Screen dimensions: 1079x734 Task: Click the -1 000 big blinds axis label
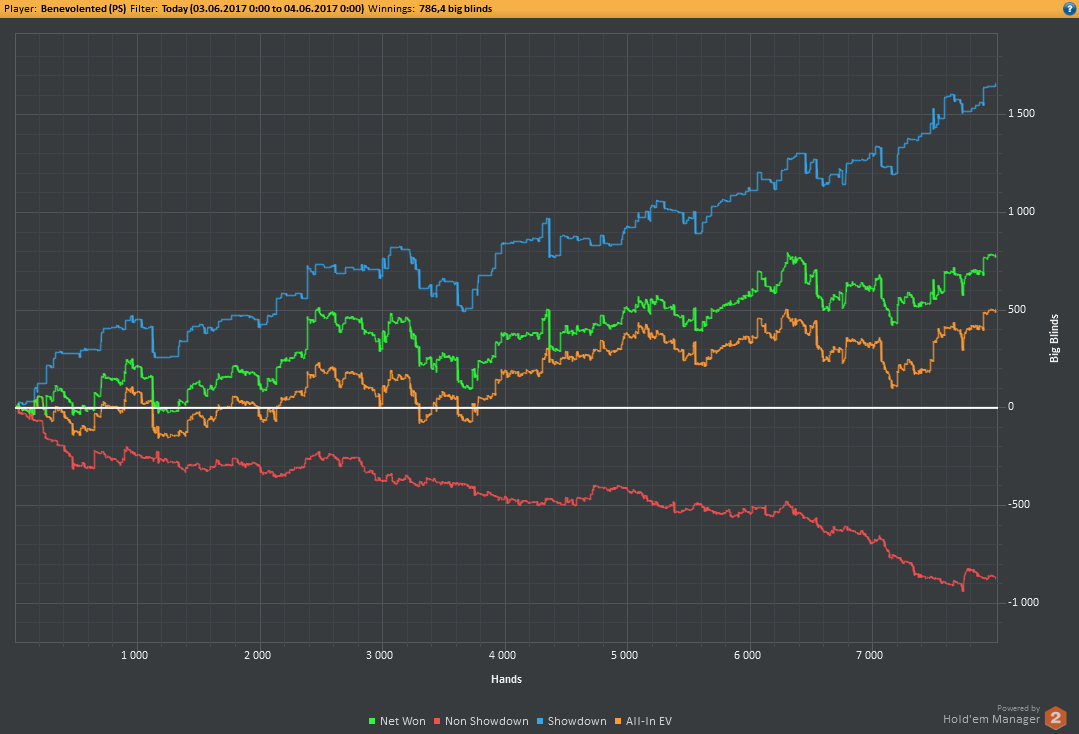(x=1023, y=602)
